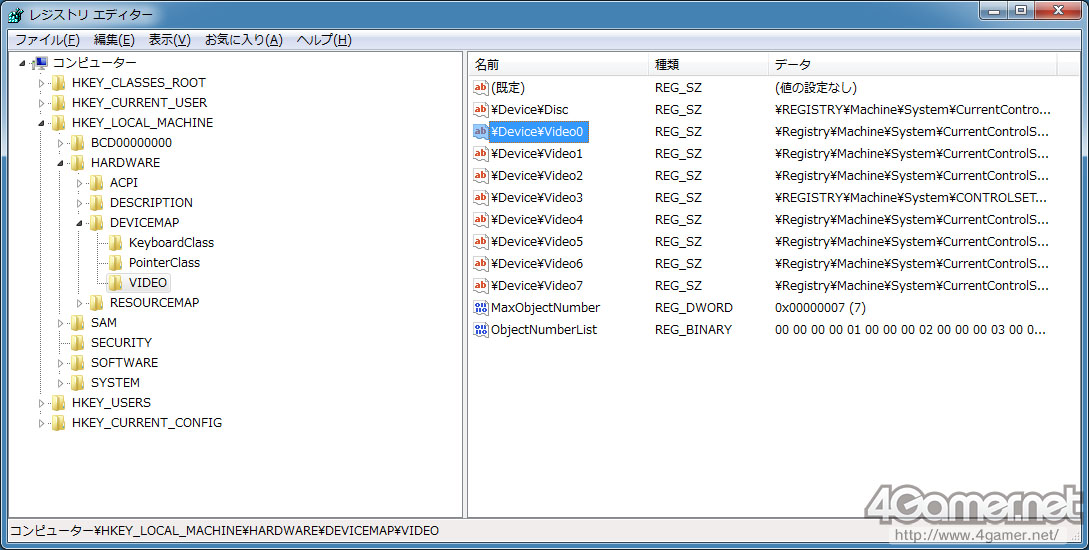Expand the HKEY_CURRENT_USER key
Screen dimensions: 1089x550
tap(41, 103)
